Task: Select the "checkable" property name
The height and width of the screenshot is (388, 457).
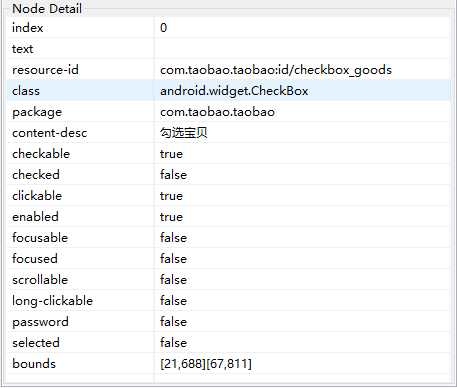Action: tap(41, 154)
